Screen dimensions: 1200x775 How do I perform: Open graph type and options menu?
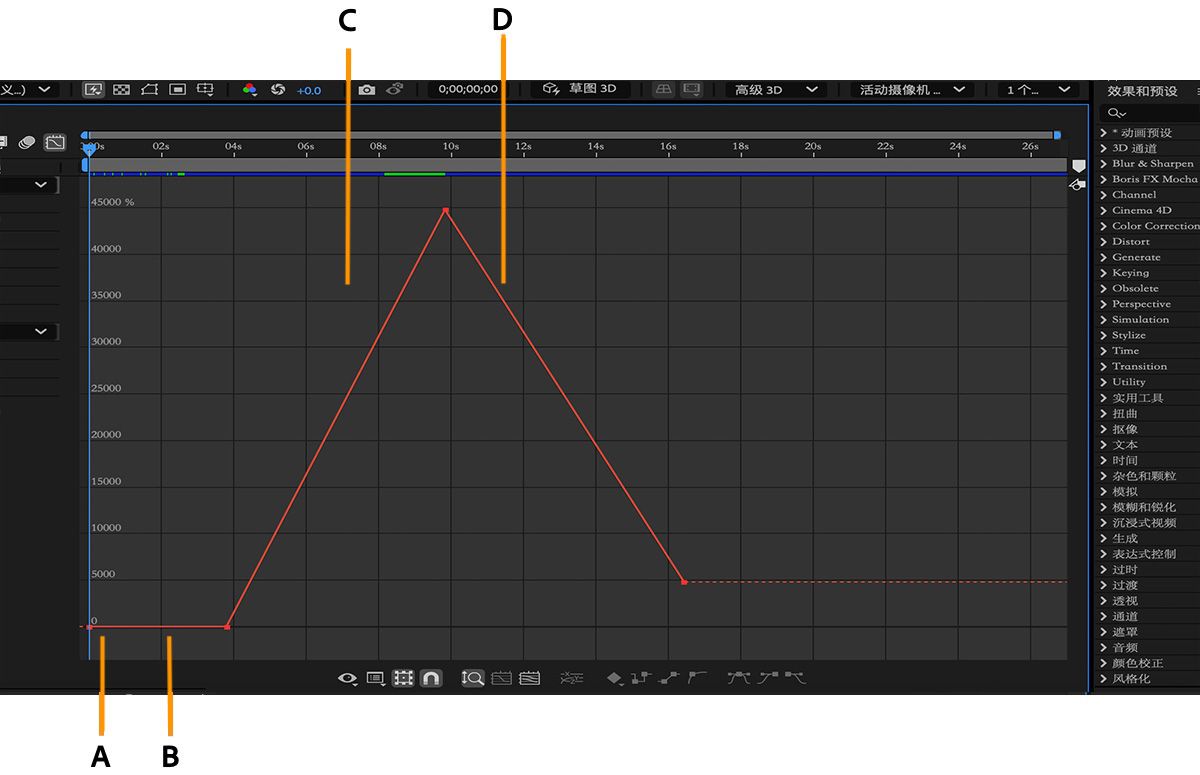376,678
